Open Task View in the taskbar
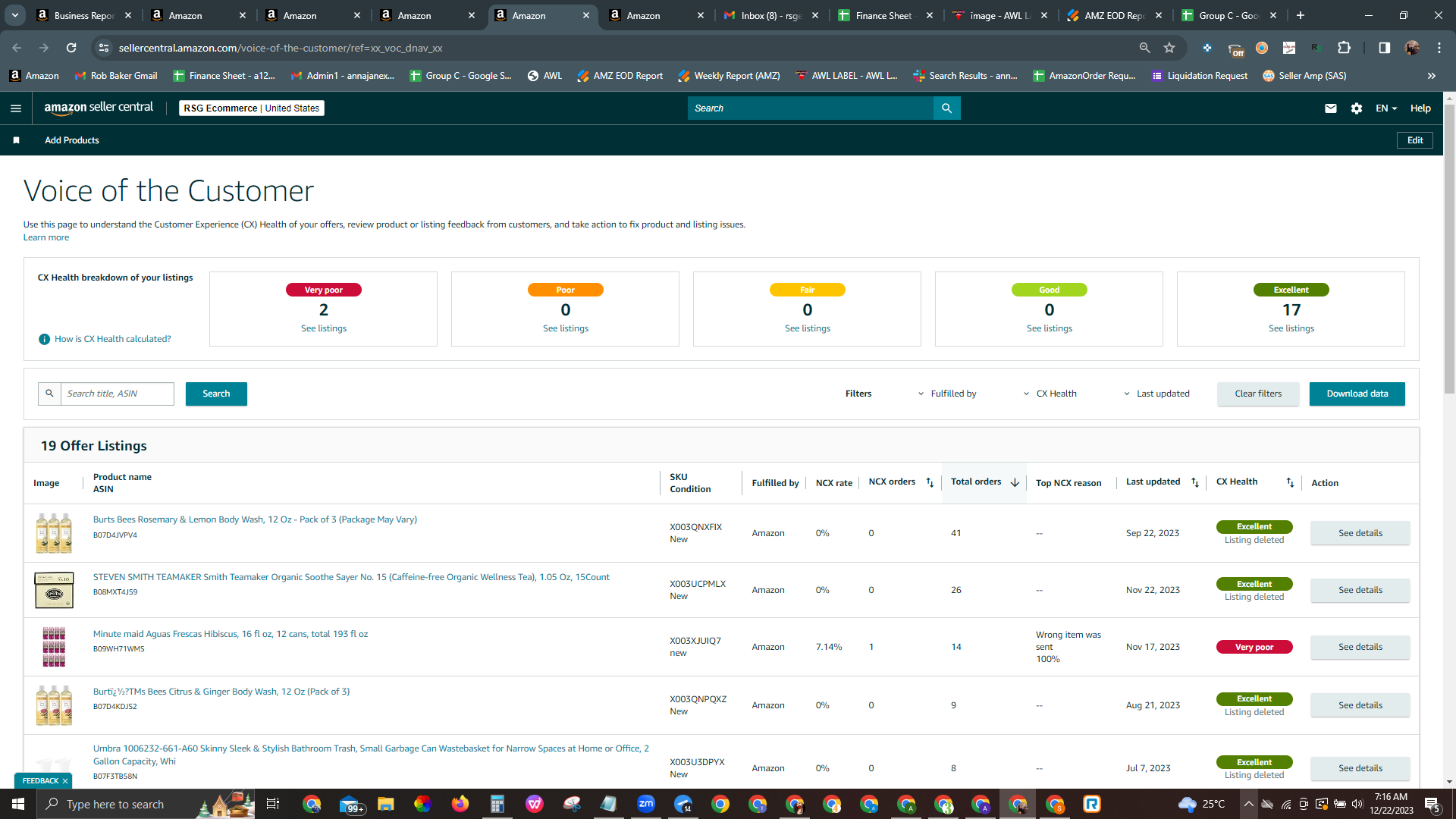 tap(273, 804)
